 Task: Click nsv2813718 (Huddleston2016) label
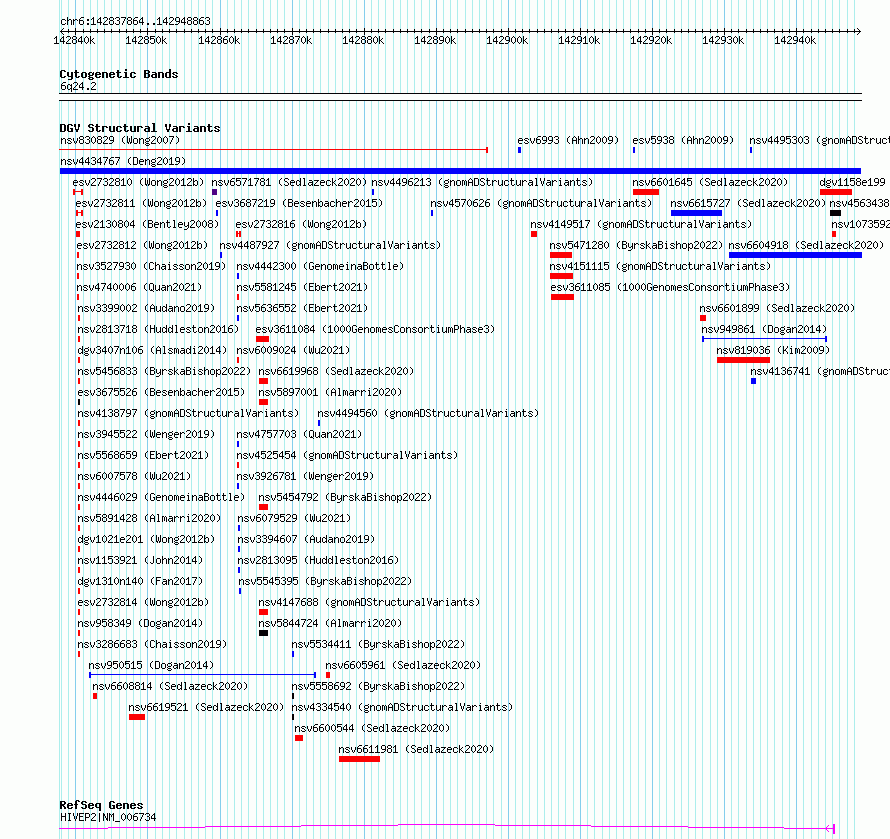(158, 329)
